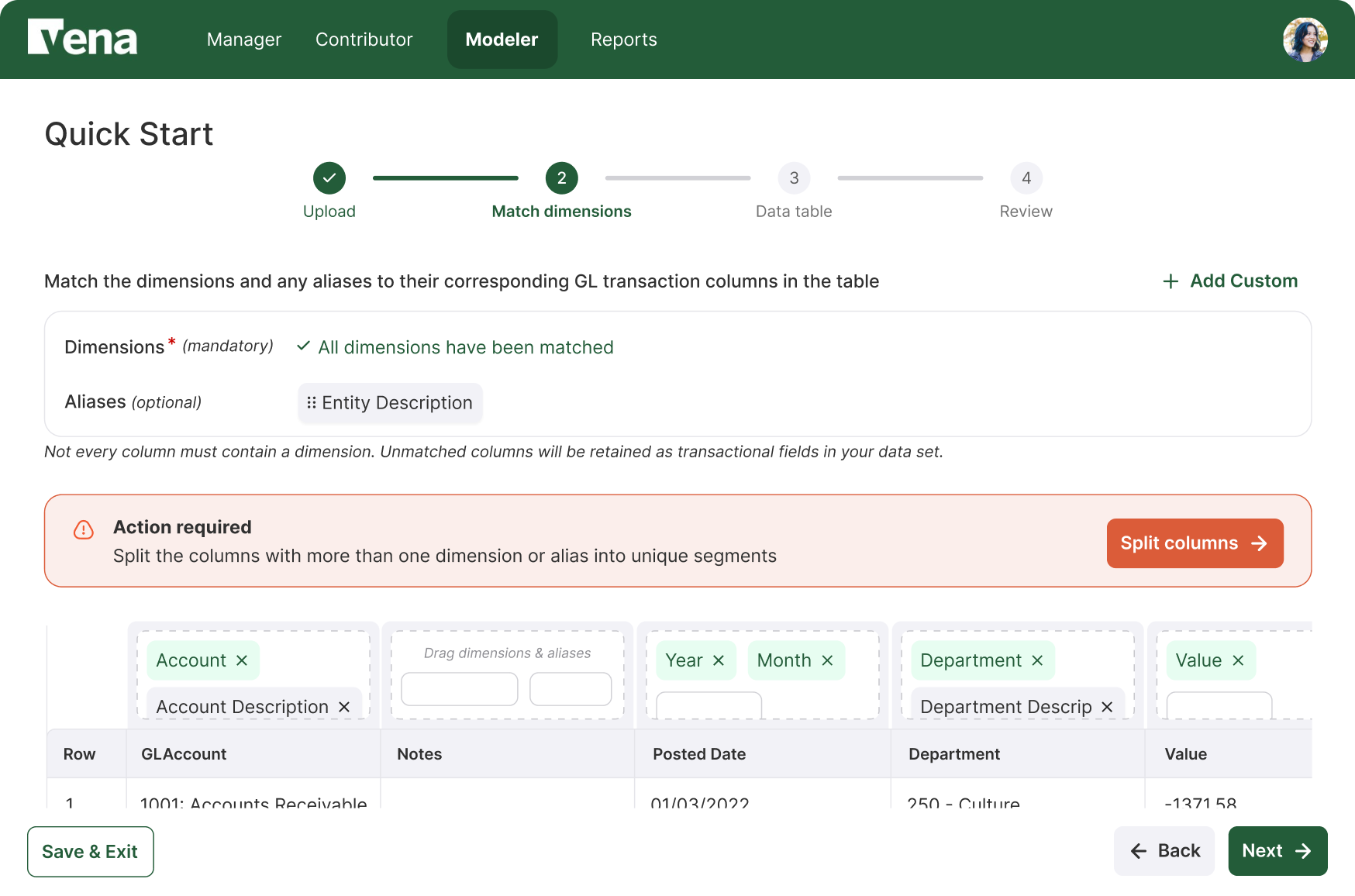Click the Split columns button
Image resolution: width=1355 pixels, height=896 pixels.
(1195, 543)
